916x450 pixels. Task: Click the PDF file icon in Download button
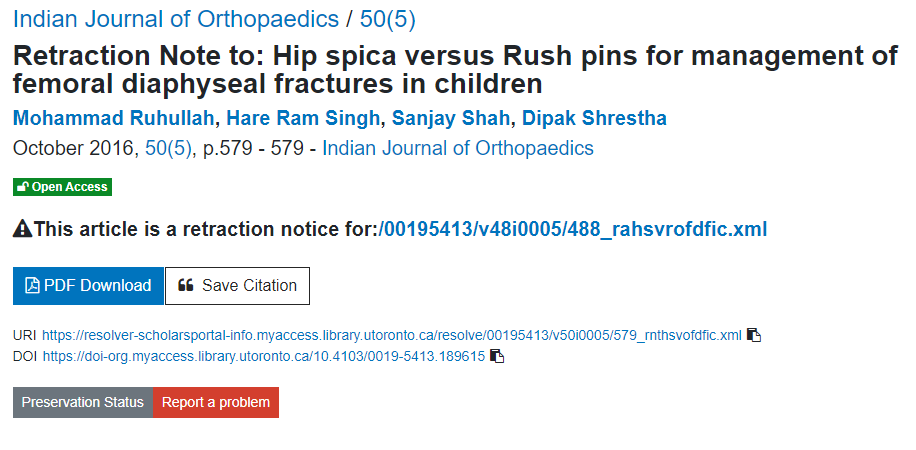click(32, 286)
